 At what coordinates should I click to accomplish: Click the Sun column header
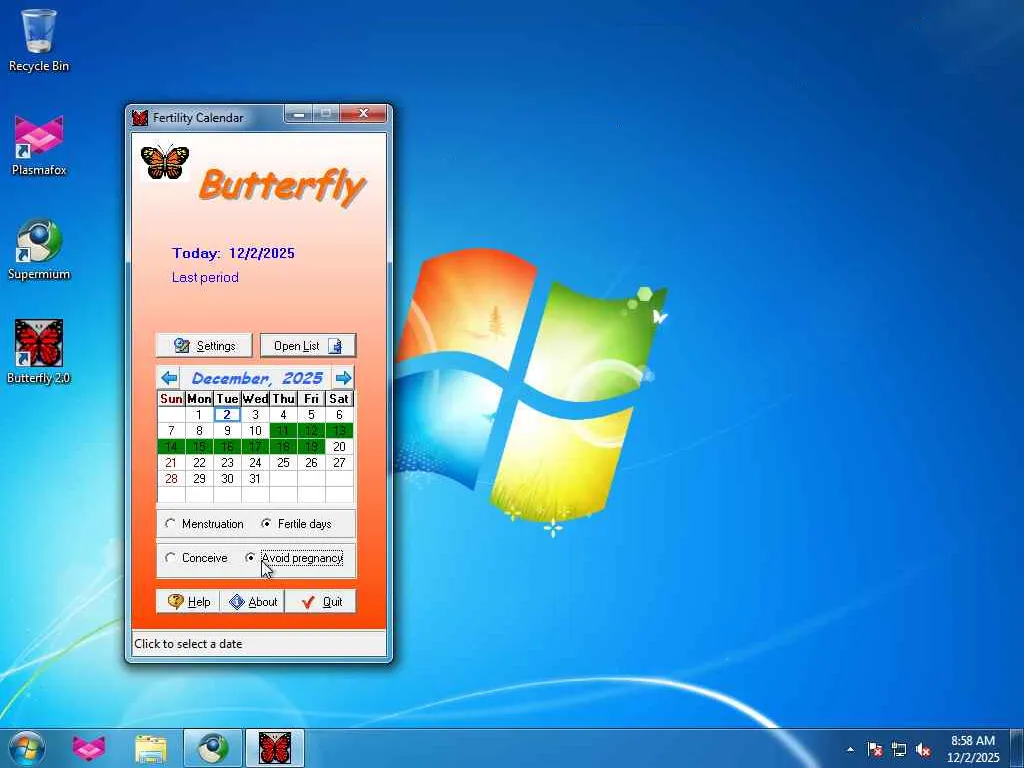(171, 398)
